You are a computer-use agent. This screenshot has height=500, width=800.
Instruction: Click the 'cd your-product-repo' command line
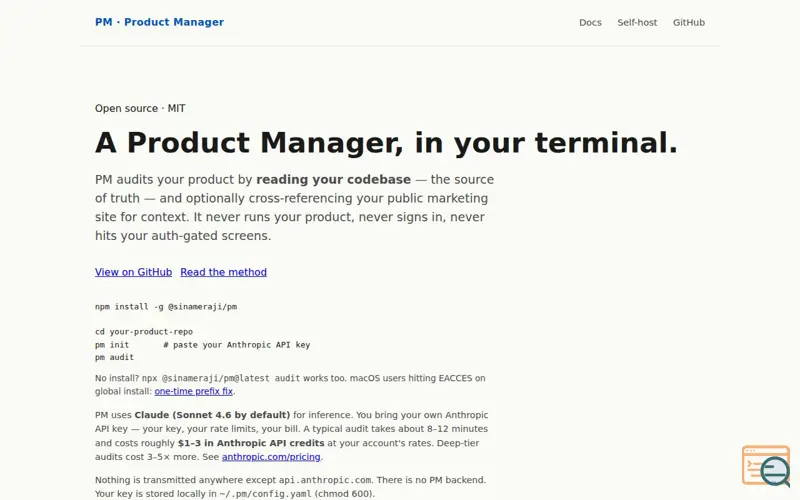pyautogui.click(x=144, y=332)
